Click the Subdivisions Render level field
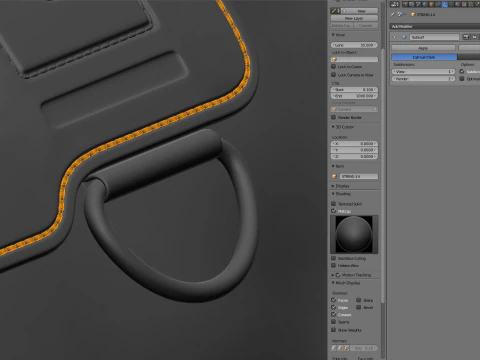This screenshot has width=480, height=360. (423, 79)
